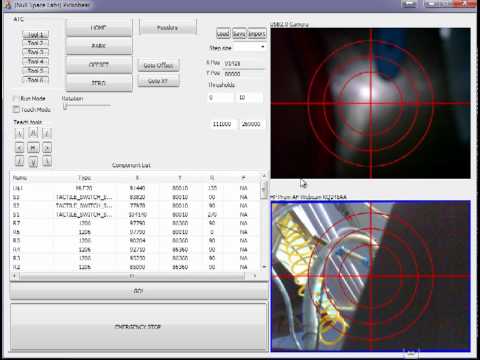This screenshot has width=480, height=360.
Task: Select Tool 3 in ATC group
Action: pos(36,52)
